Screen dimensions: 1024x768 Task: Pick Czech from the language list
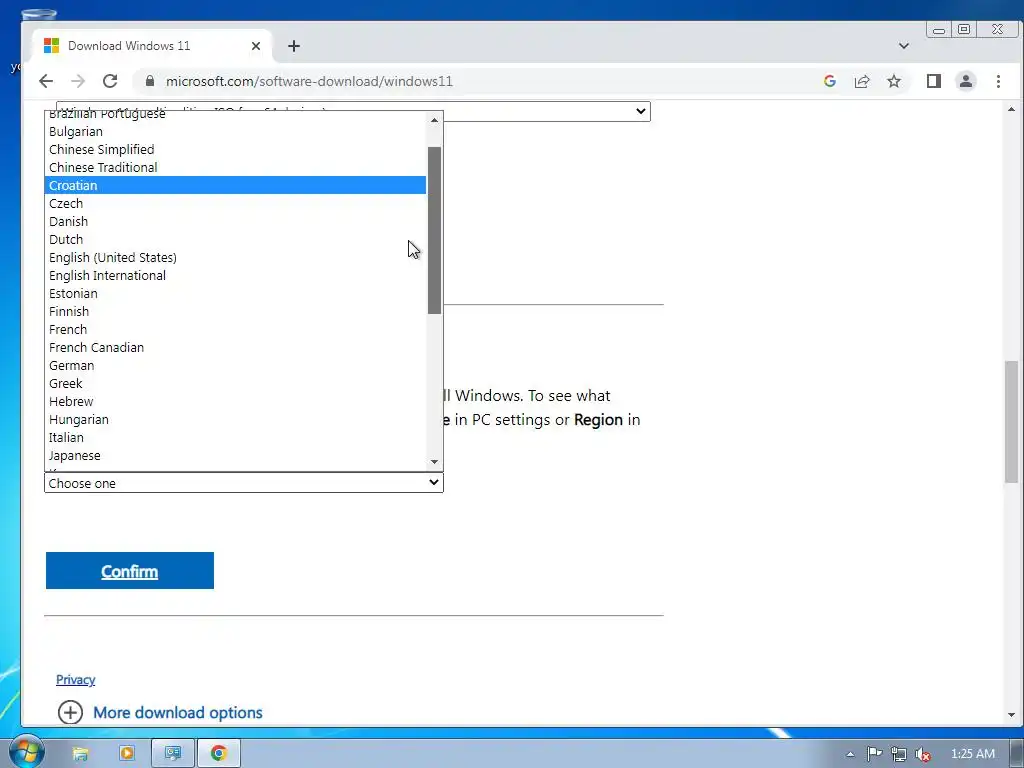235,203
